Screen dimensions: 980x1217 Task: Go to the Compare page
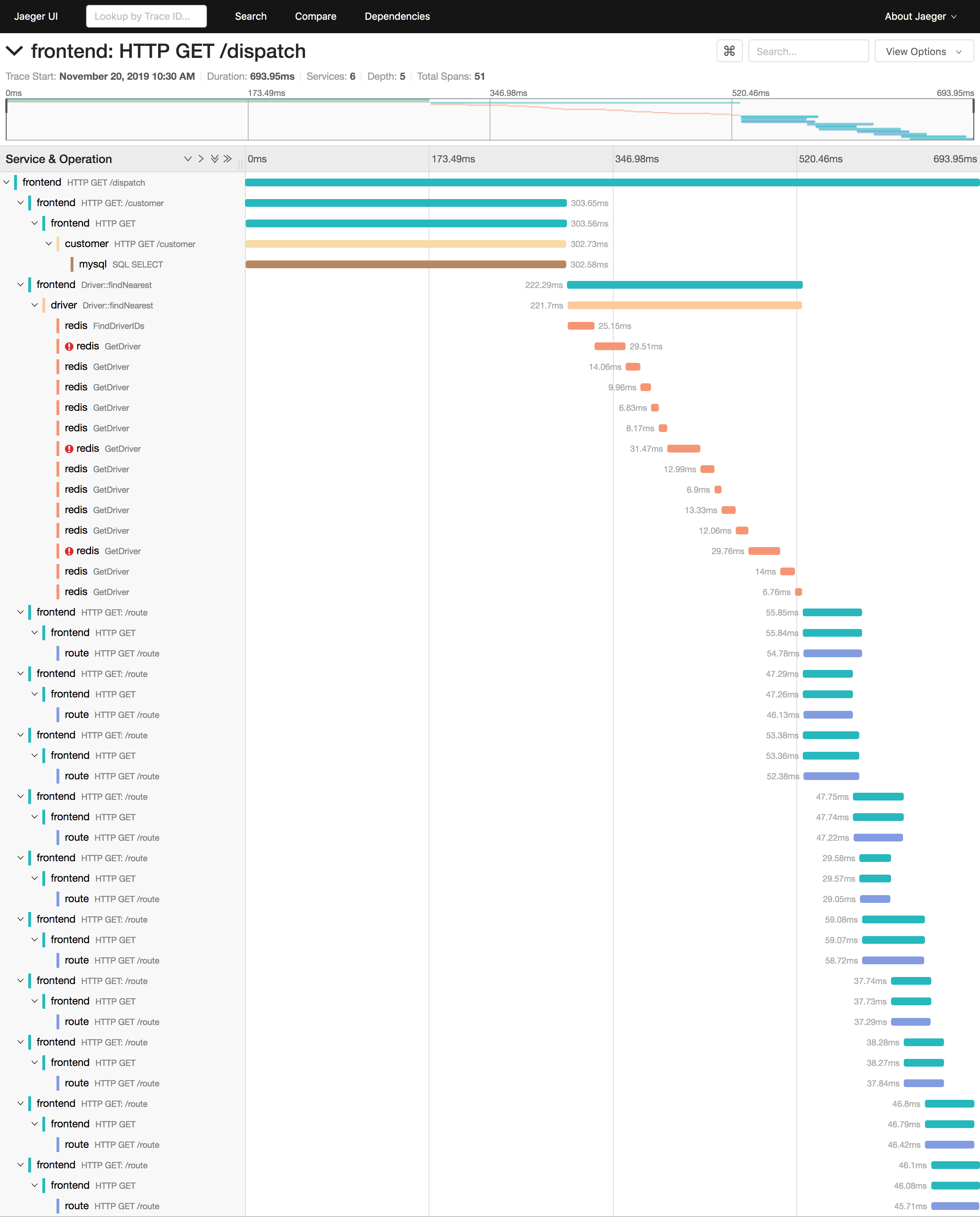(315, 16)
